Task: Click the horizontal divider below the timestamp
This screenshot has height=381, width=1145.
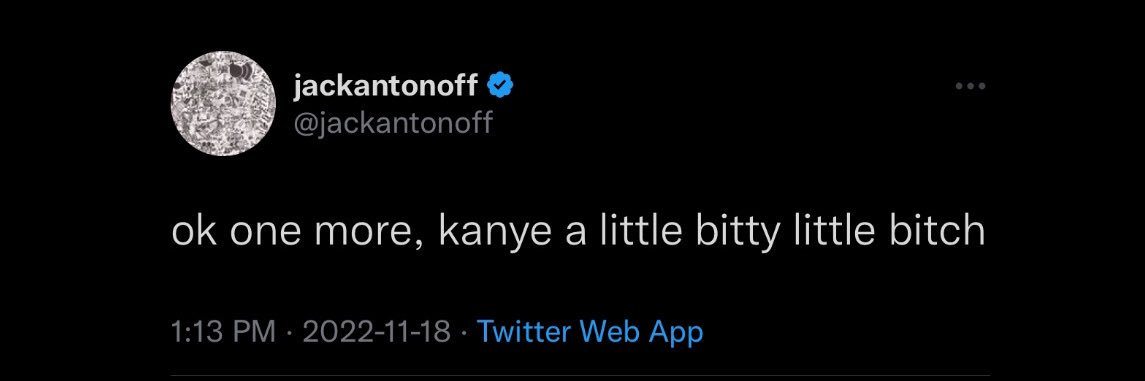Action: tap(581, 377)
